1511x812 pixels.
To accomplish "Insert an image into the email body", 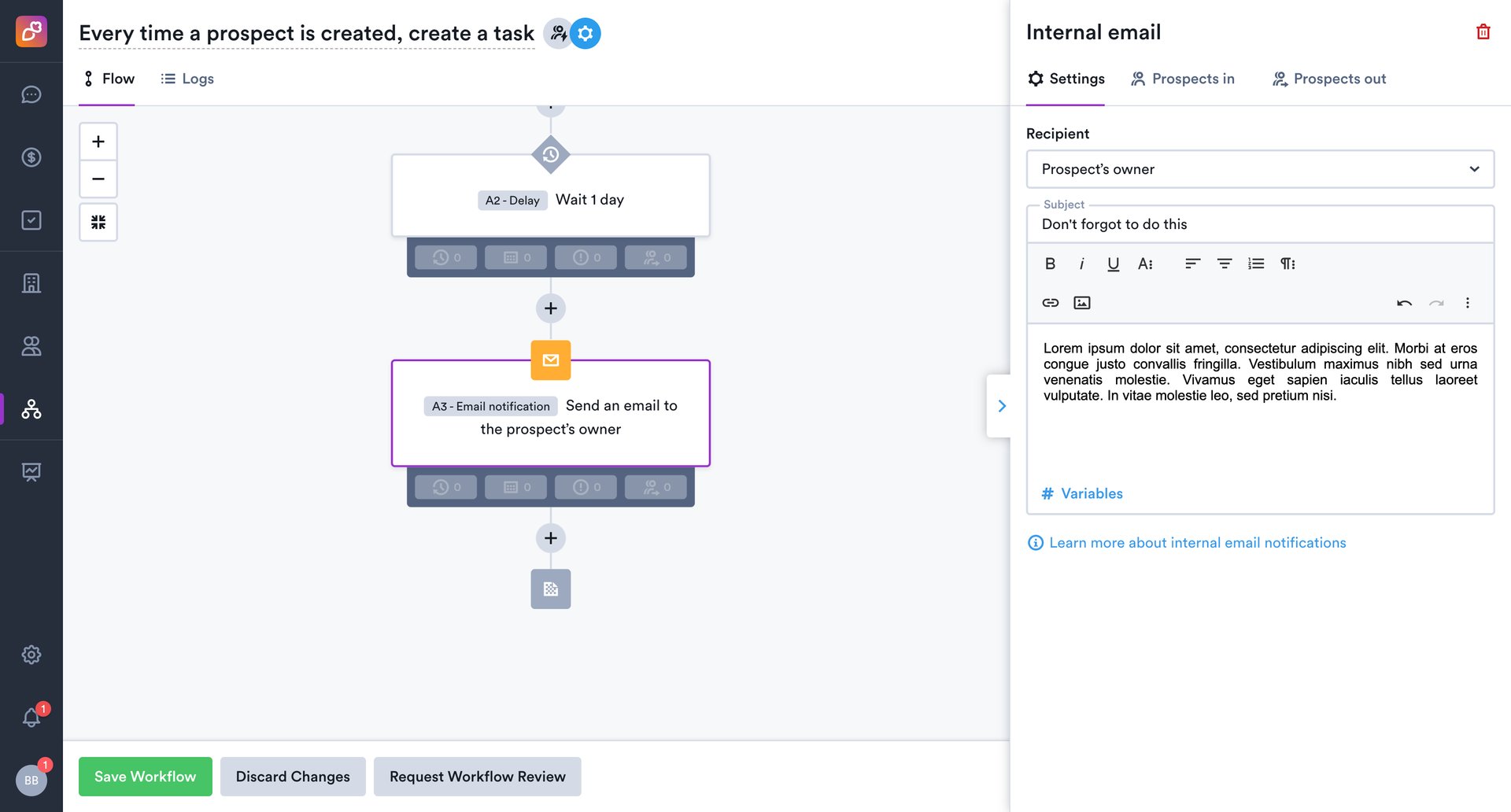I will (1081, 302).
